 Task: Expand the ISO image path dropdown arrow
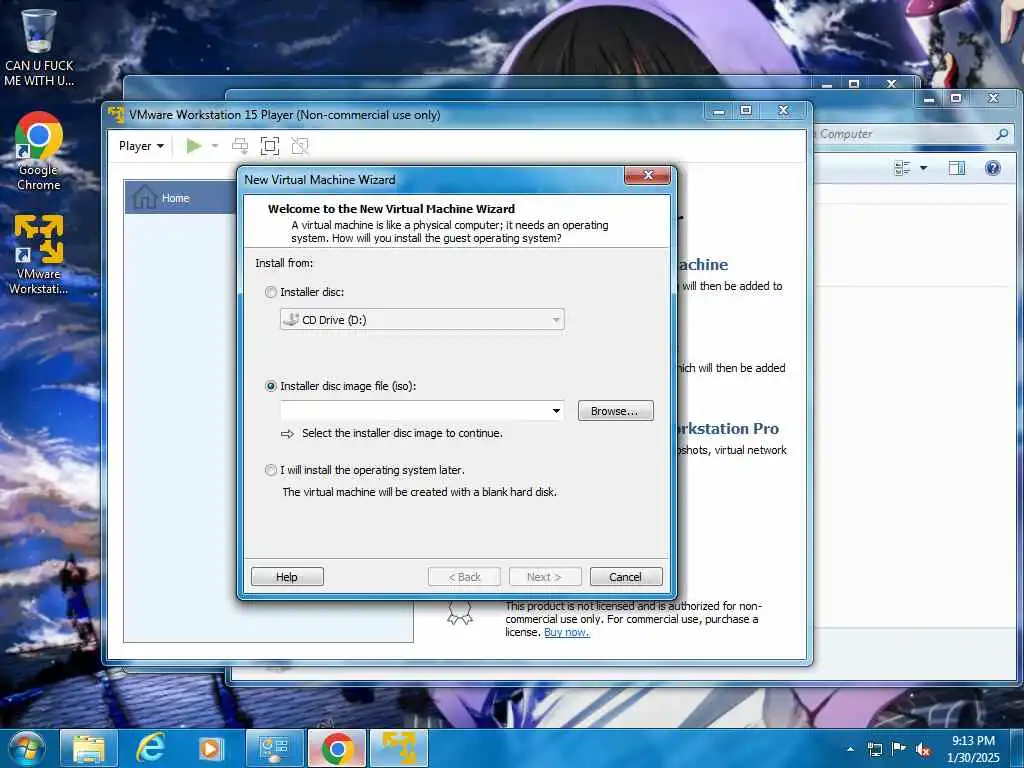click(x=556, y=411)
